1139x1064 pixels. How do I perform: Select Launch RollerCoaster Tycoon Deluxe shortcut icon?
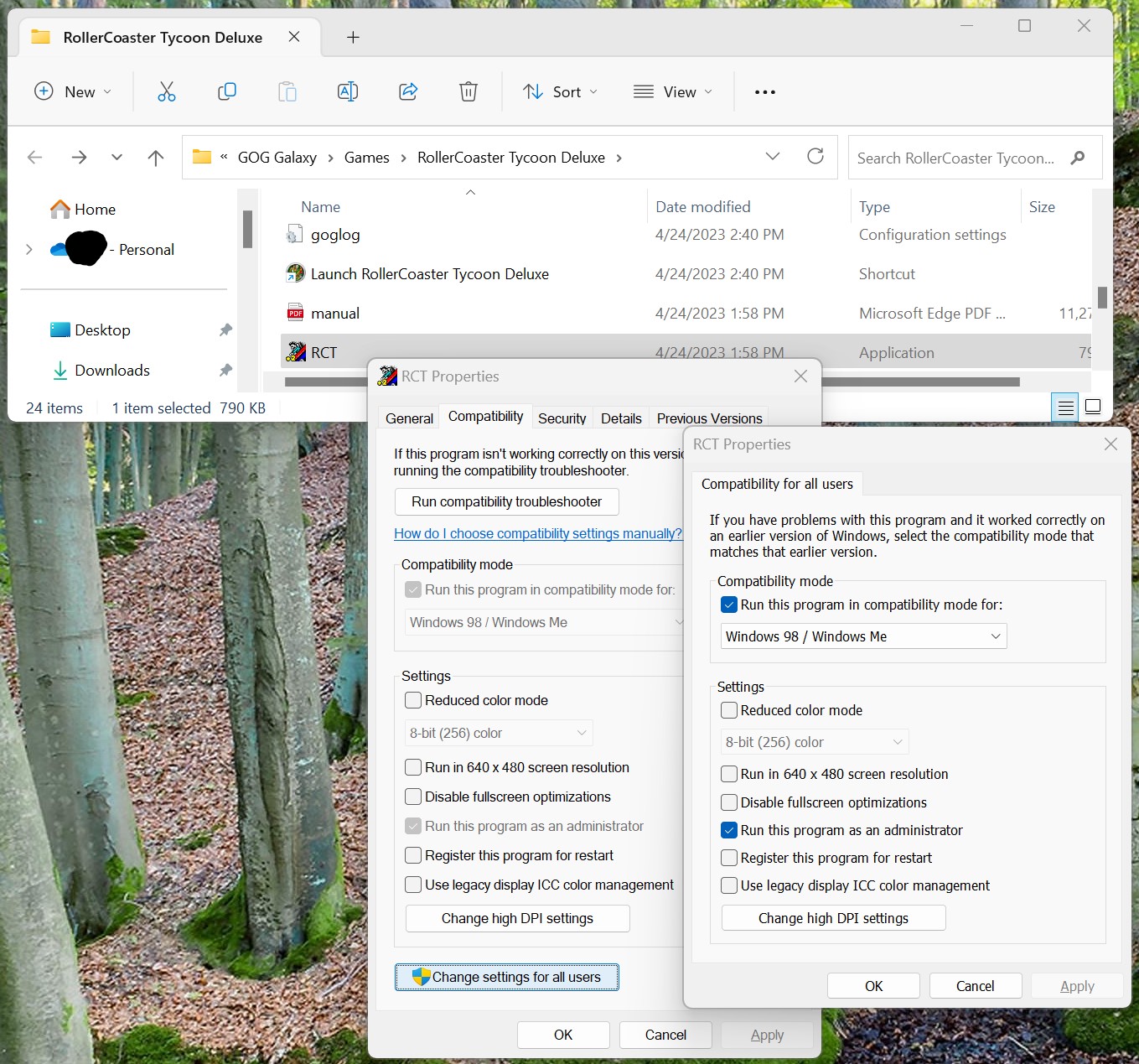pyautogui.click(x=295, y=273)
